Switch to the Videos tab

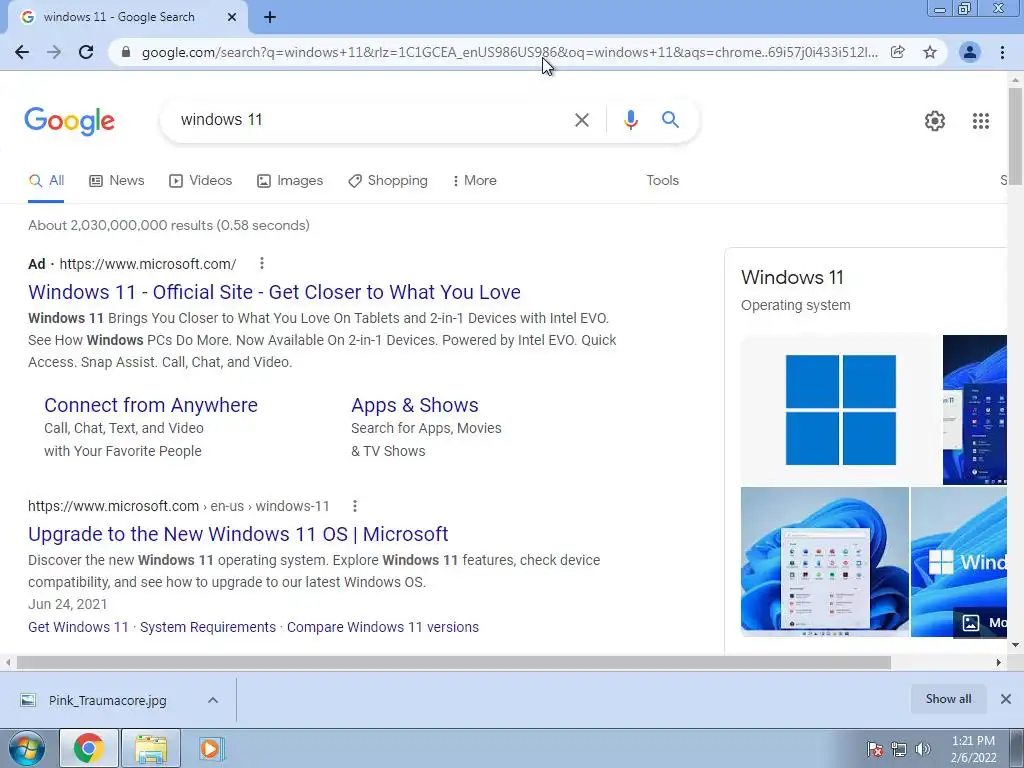(200, 181)
